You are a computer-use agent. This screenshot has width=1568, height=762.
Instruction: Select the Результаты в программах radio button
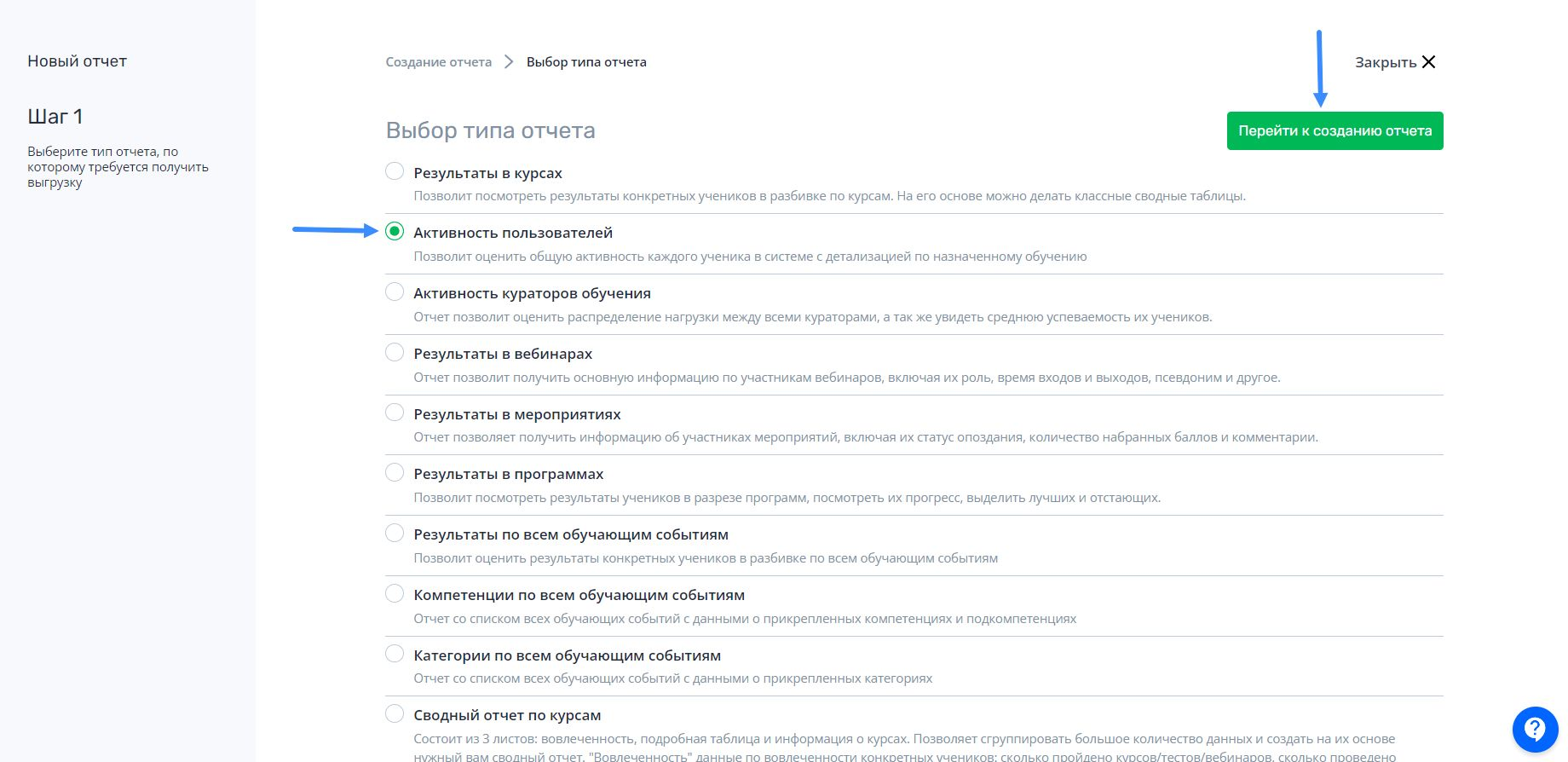pyautogui.click(x=395, y=472)
